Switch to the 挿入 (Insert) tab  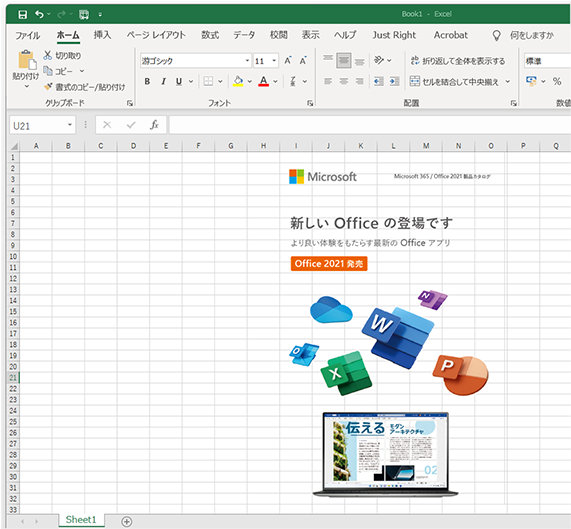(x=102, y=35)
